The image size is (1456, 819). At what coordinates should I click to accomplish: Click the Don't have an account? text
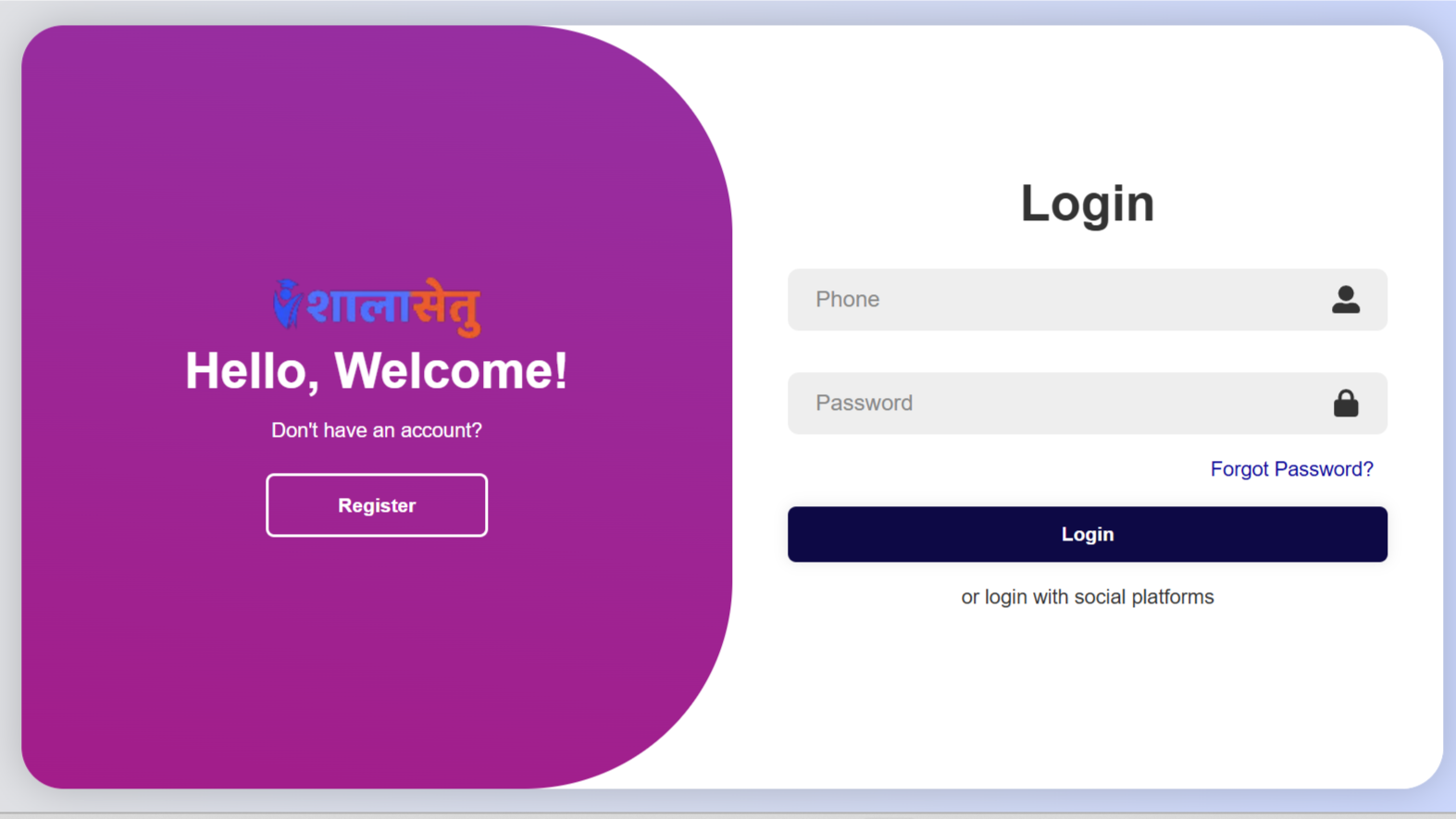pyautogui.click(x=377, y=430)
